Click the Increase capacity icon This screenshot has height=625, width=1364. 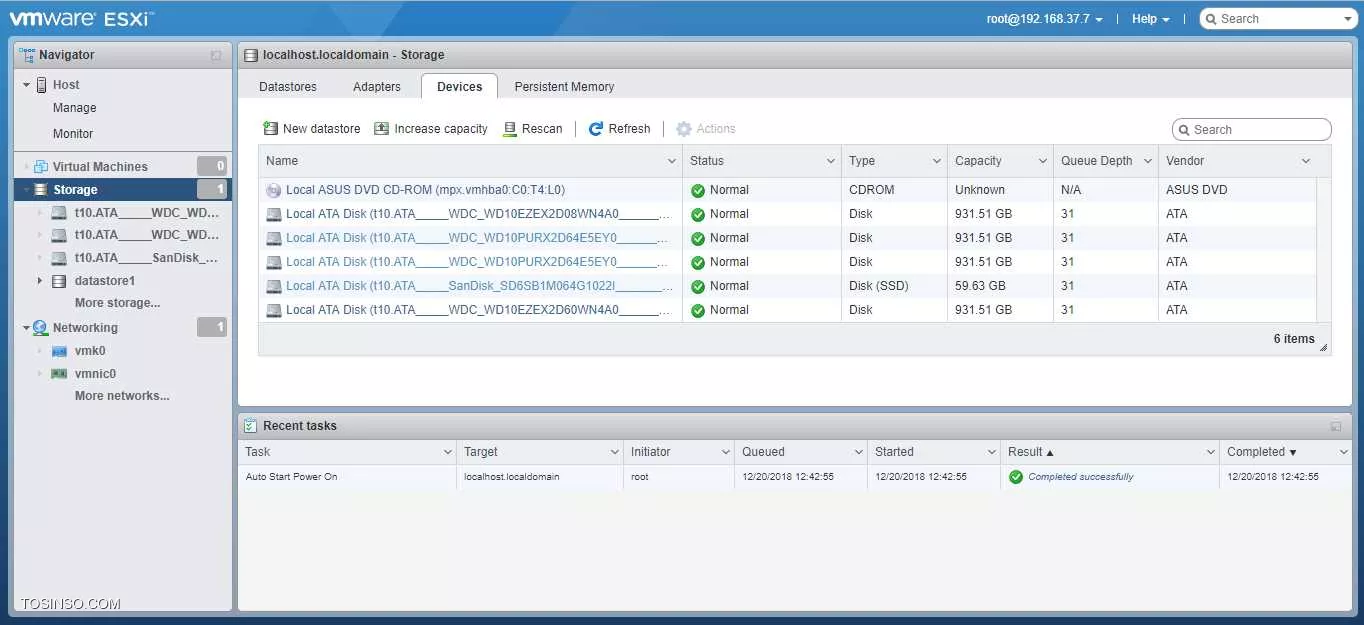pyautogui.click(x=381, y=129)
